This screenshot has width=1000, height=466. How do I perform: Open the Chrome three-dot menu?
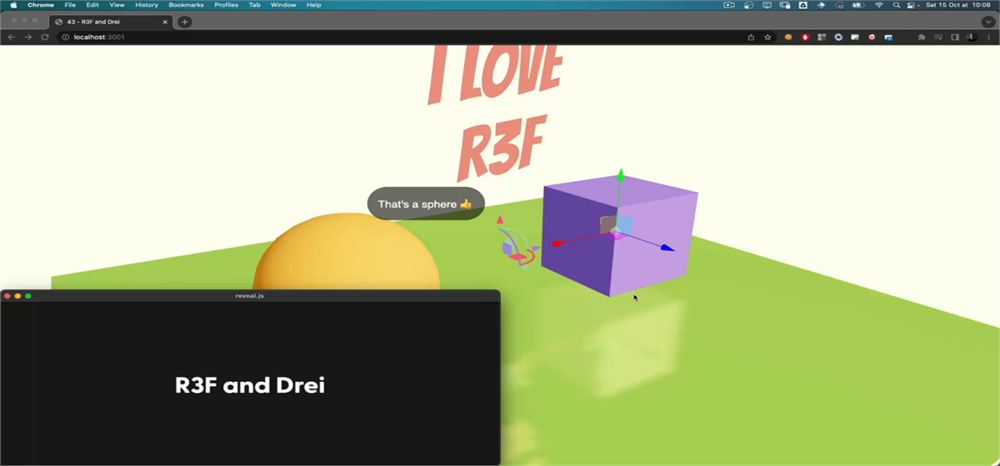988,37
